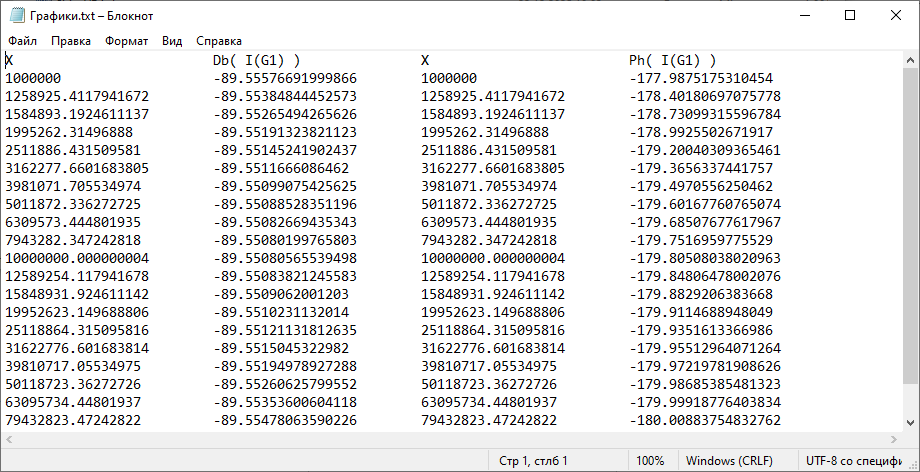Viewport: 920px width, 472px height.
Task: Click value -89.5510231132014
Action: point(280,312)
